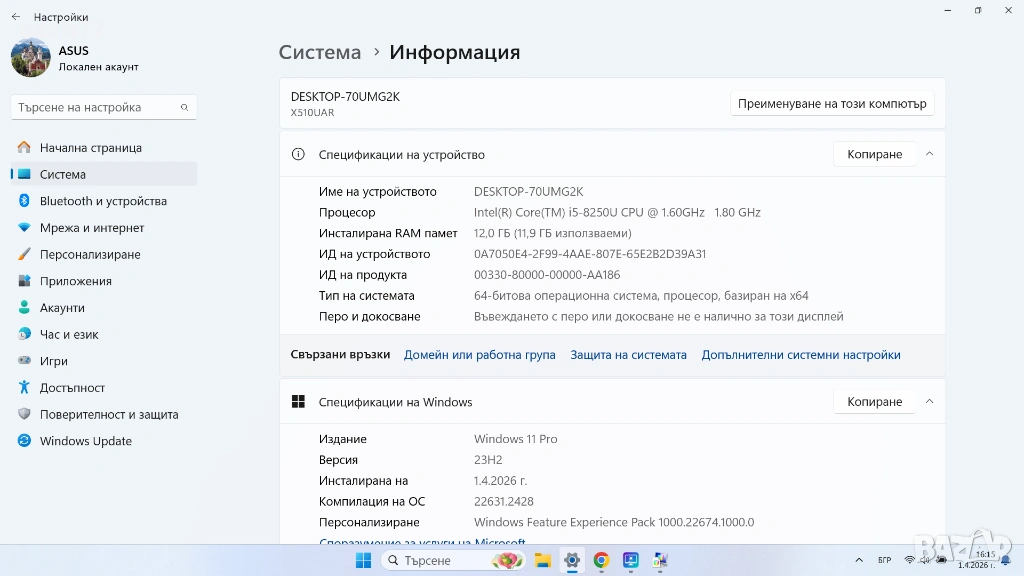Image resolution: width=1024 pixels, height=576 pixels.
Task: Open Google Chrome from the taskbar
Action: (601, 560)
